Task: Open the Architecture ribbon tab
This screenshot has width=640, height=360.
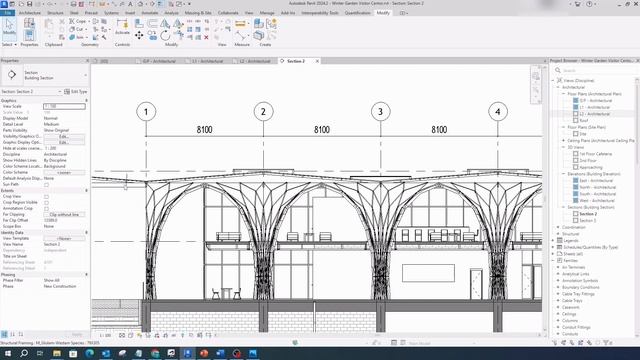Action: coord(30,13)
